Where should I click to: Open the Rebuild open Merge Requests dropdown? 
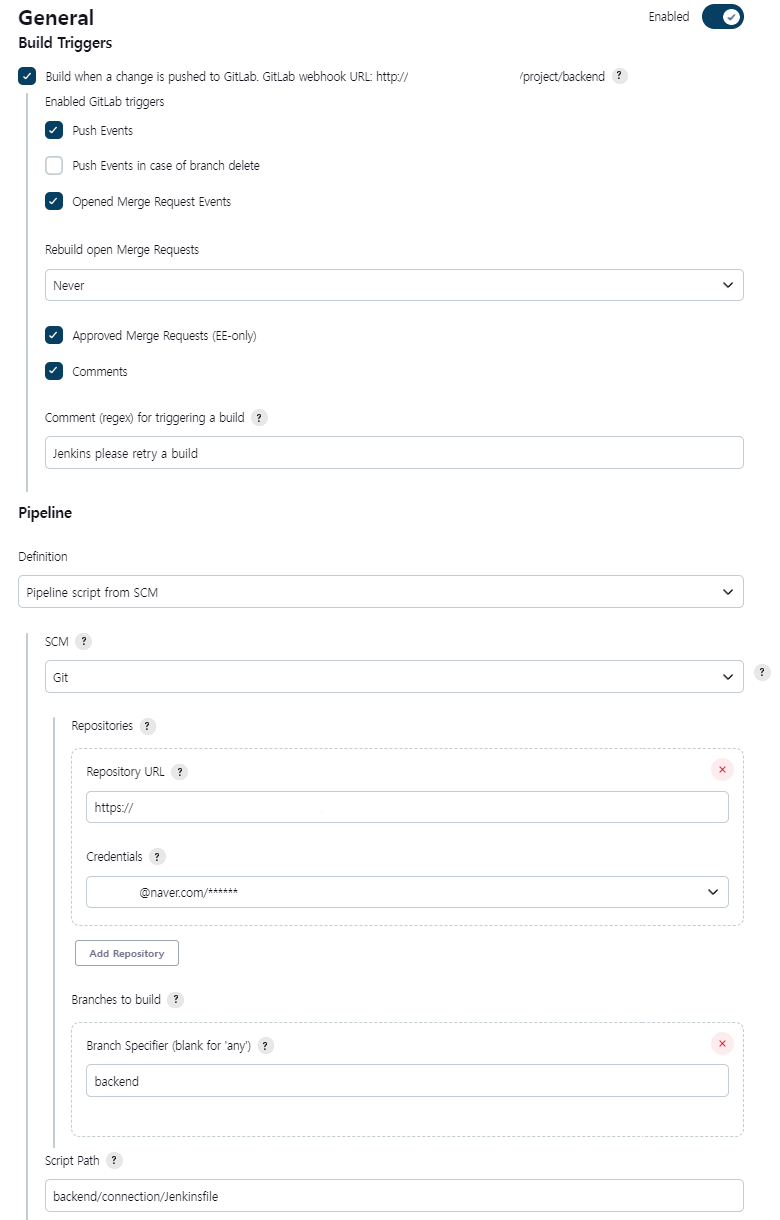point(394,285)
